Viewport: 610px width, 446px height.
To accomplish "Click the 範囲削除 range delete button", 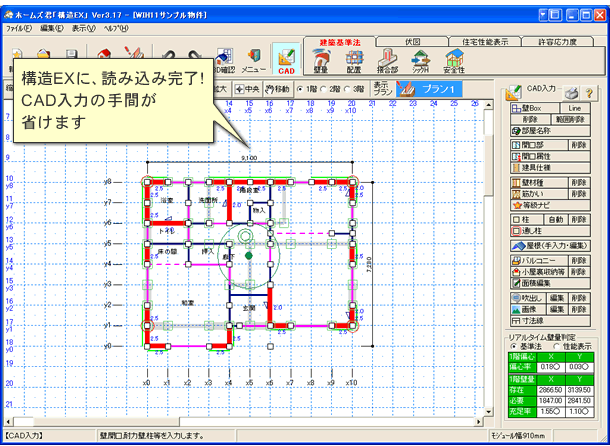I will pos(571,119).
